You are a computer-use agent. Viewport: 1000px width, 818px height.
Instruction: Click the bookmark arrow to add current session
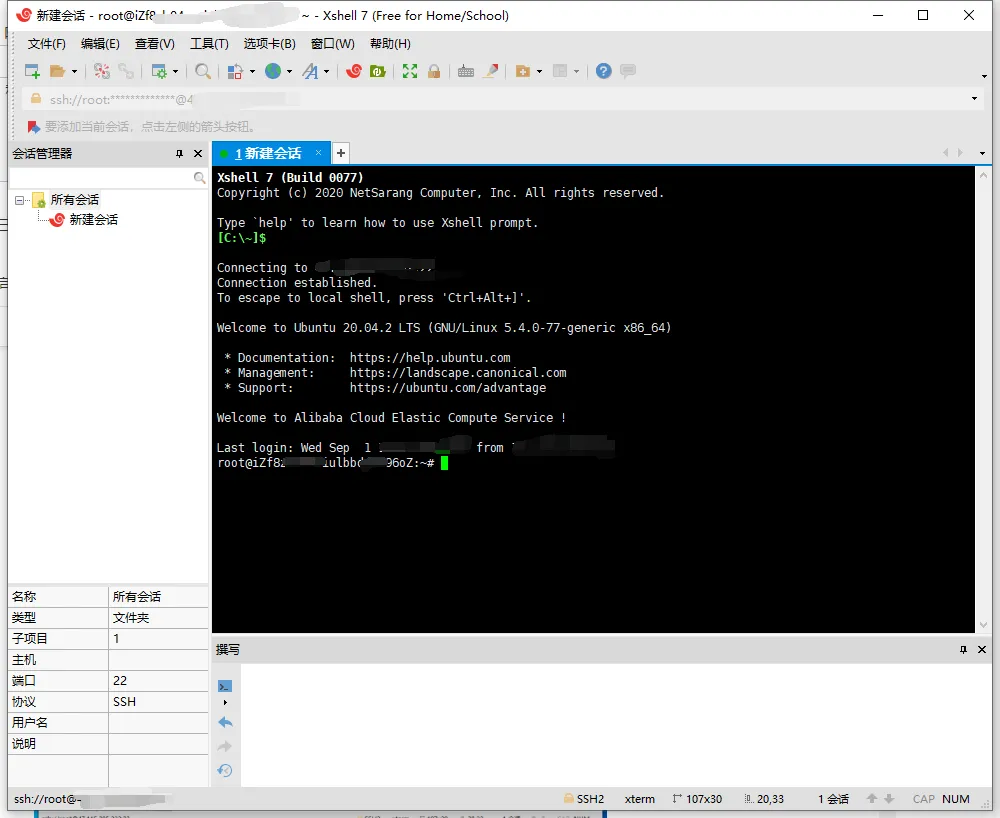click(x=34, y=127)
